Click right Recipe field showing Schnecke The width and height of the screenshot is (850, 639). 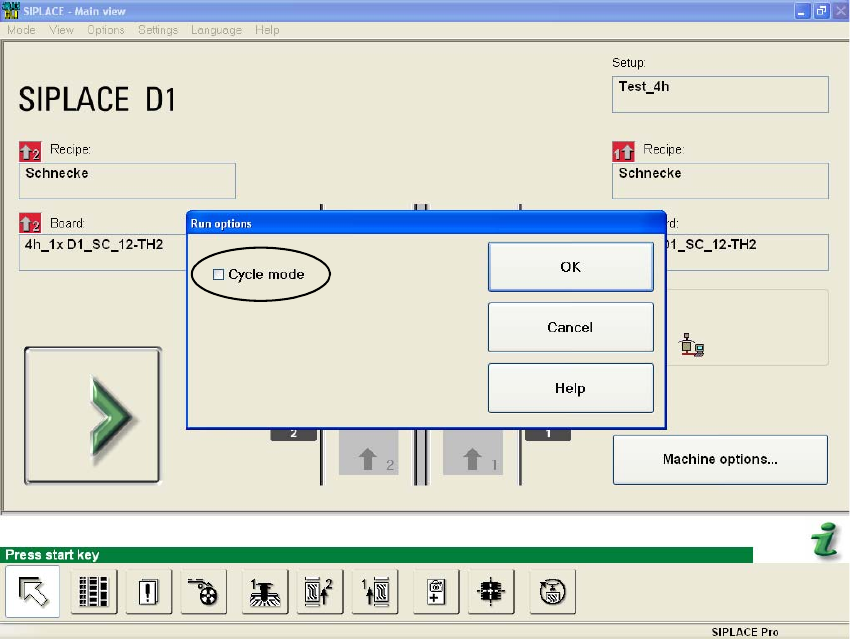(x=720, y=181)
